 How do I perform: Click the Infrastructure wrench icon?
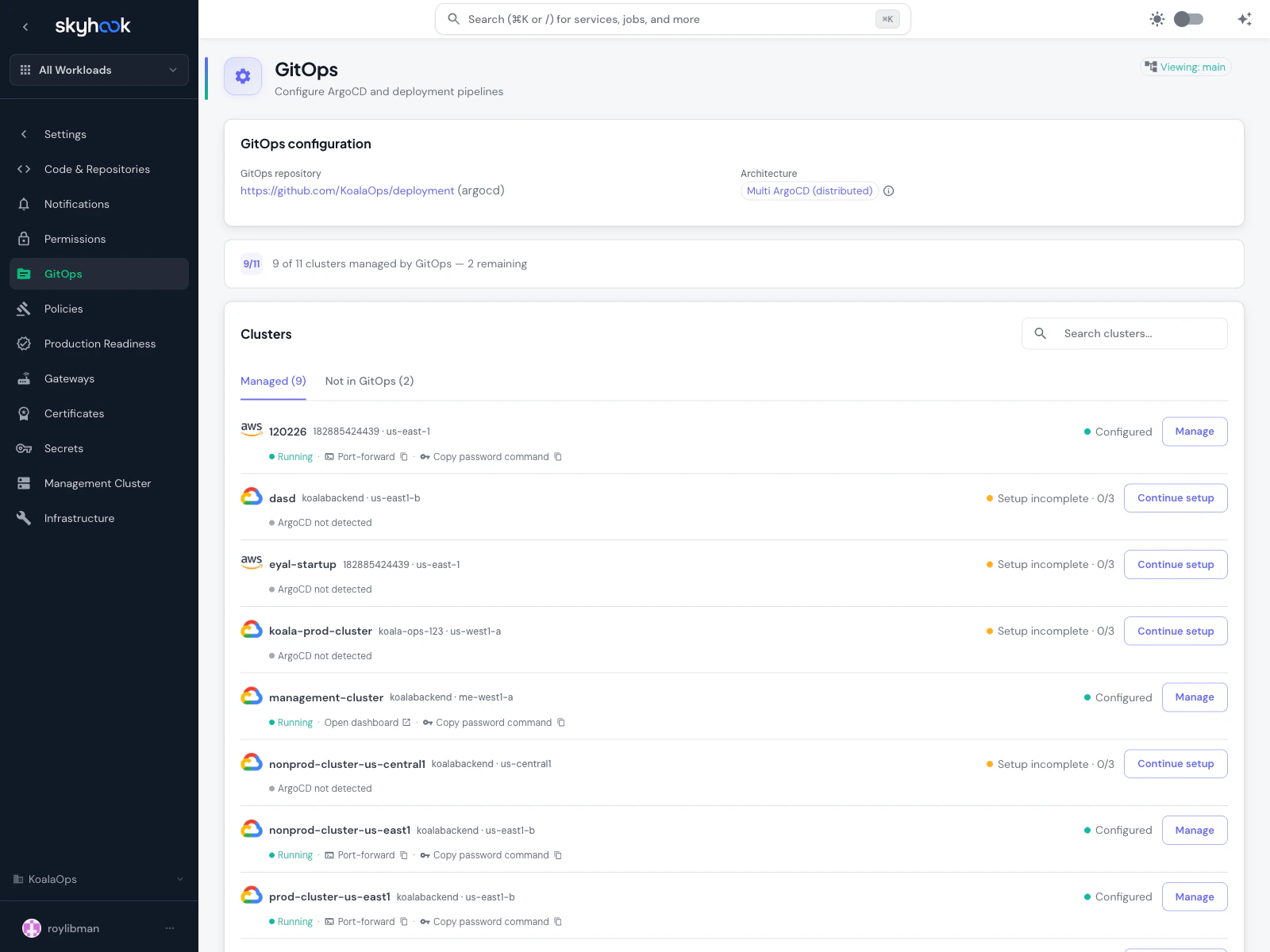(x=24, y=518)
